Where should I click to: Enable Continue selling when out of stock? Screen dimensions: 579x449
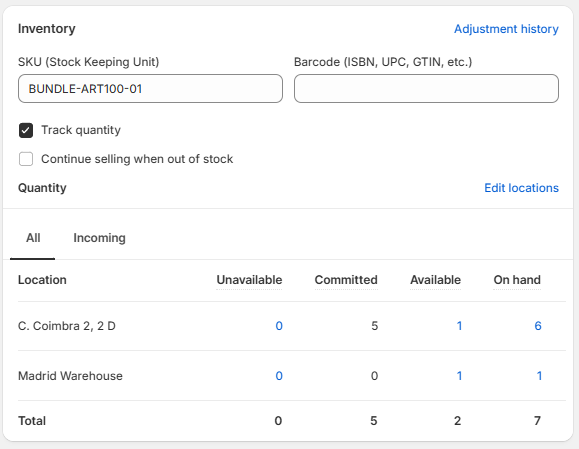click(26, 159)
